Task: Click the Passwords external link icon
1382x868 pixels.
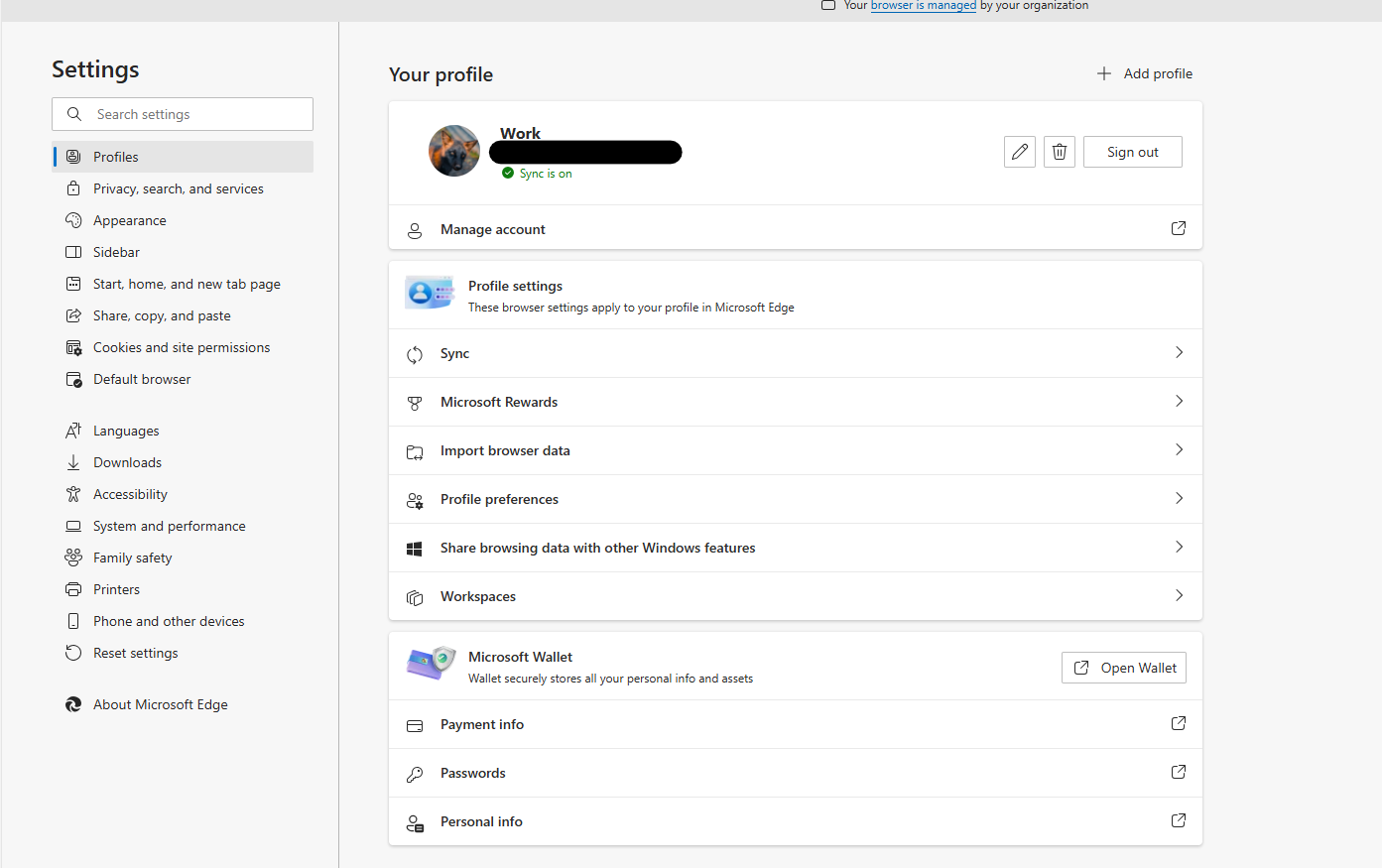Action: (x=1179, y=772)
